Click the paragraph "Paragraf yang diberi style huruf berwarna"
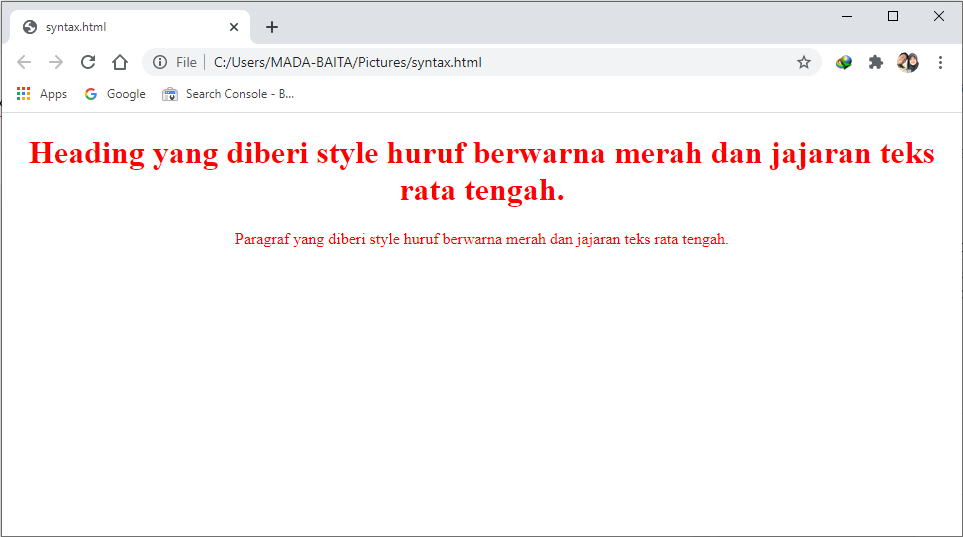This screenshot has height=537, width=963. tap(482, 239)
